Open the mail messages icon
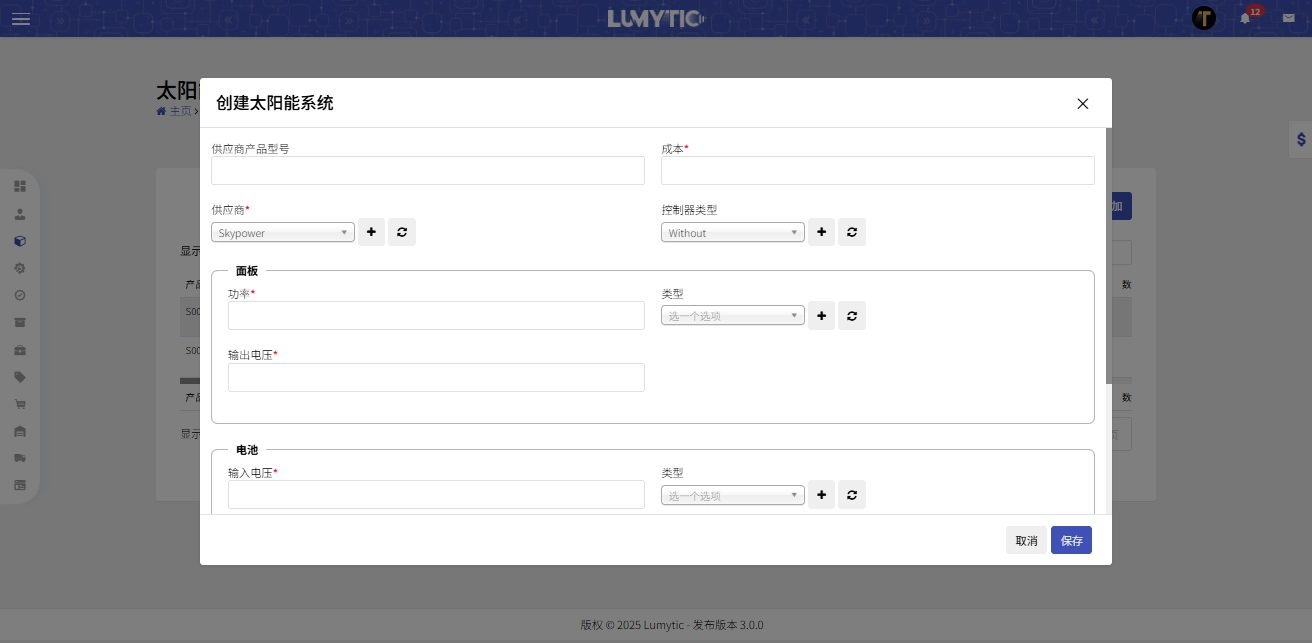This screenshot has height=643, width=1312. click(x=1288, y=18)
